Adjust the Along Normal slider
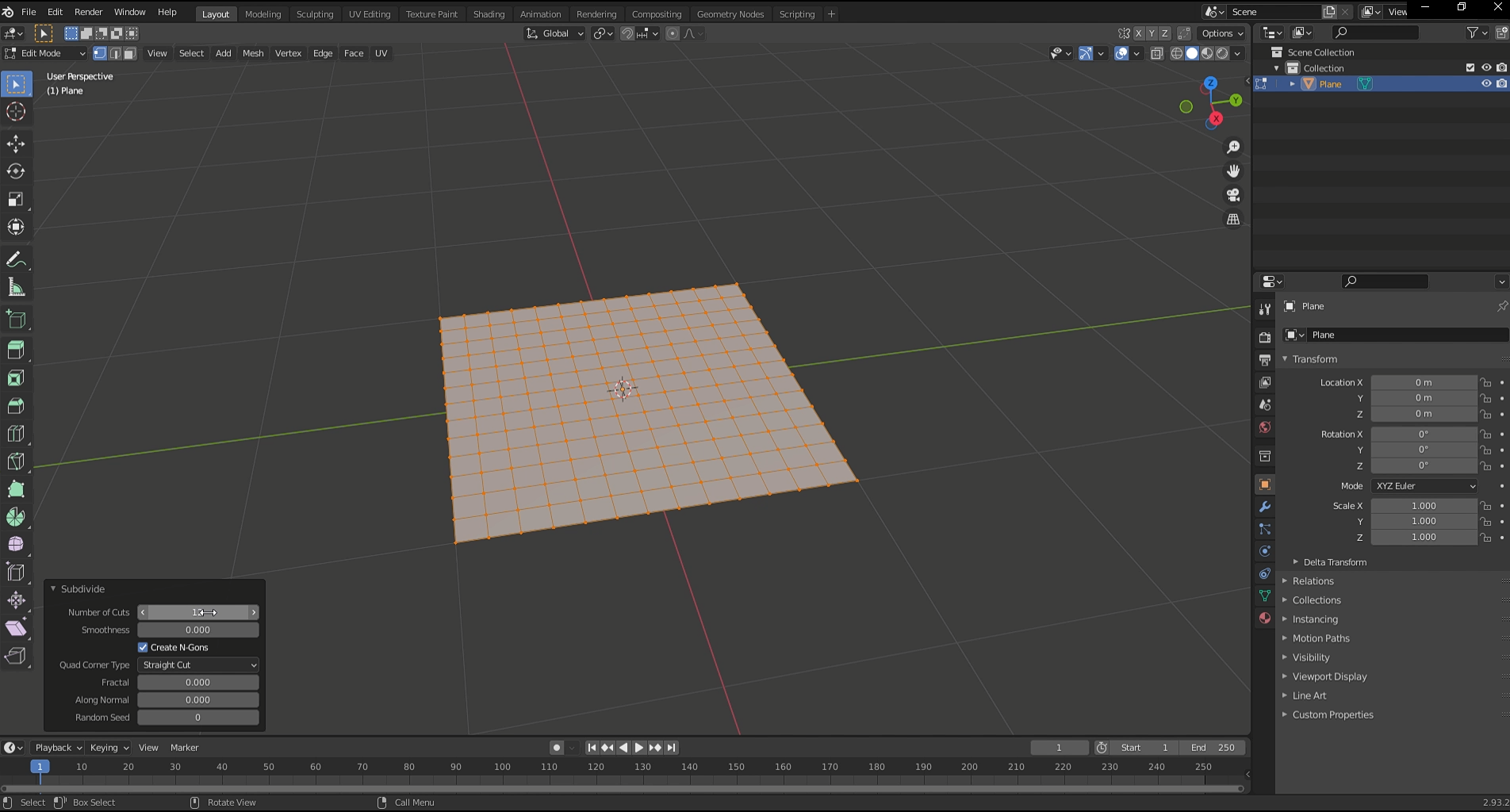 coord(198,699)
